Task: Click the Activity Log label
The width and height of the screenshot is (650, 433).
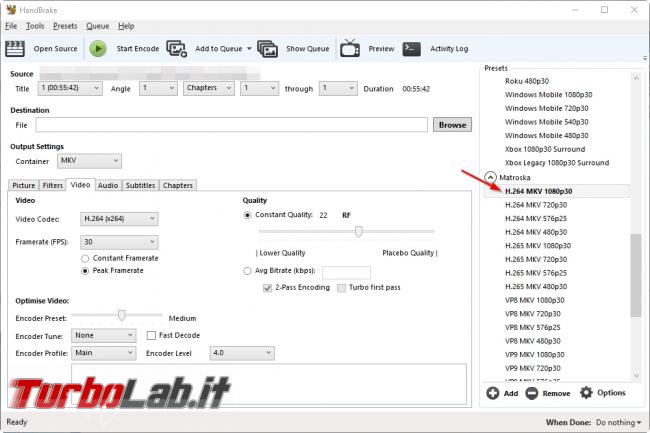Action: tap(449, 49)
